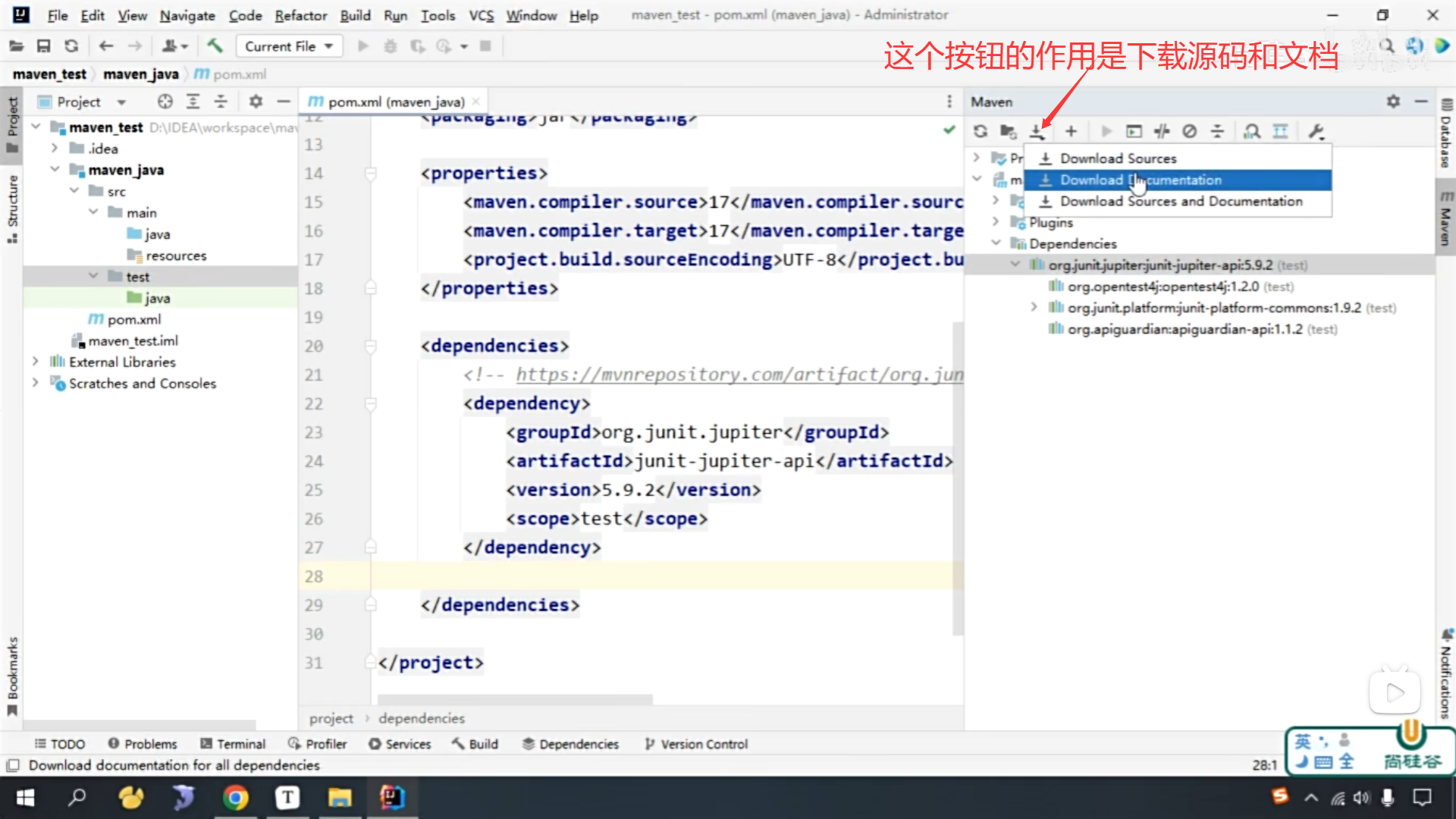Collapse the Dependencies node in Maven tree

pyautogui.click(x=996, y=243)
